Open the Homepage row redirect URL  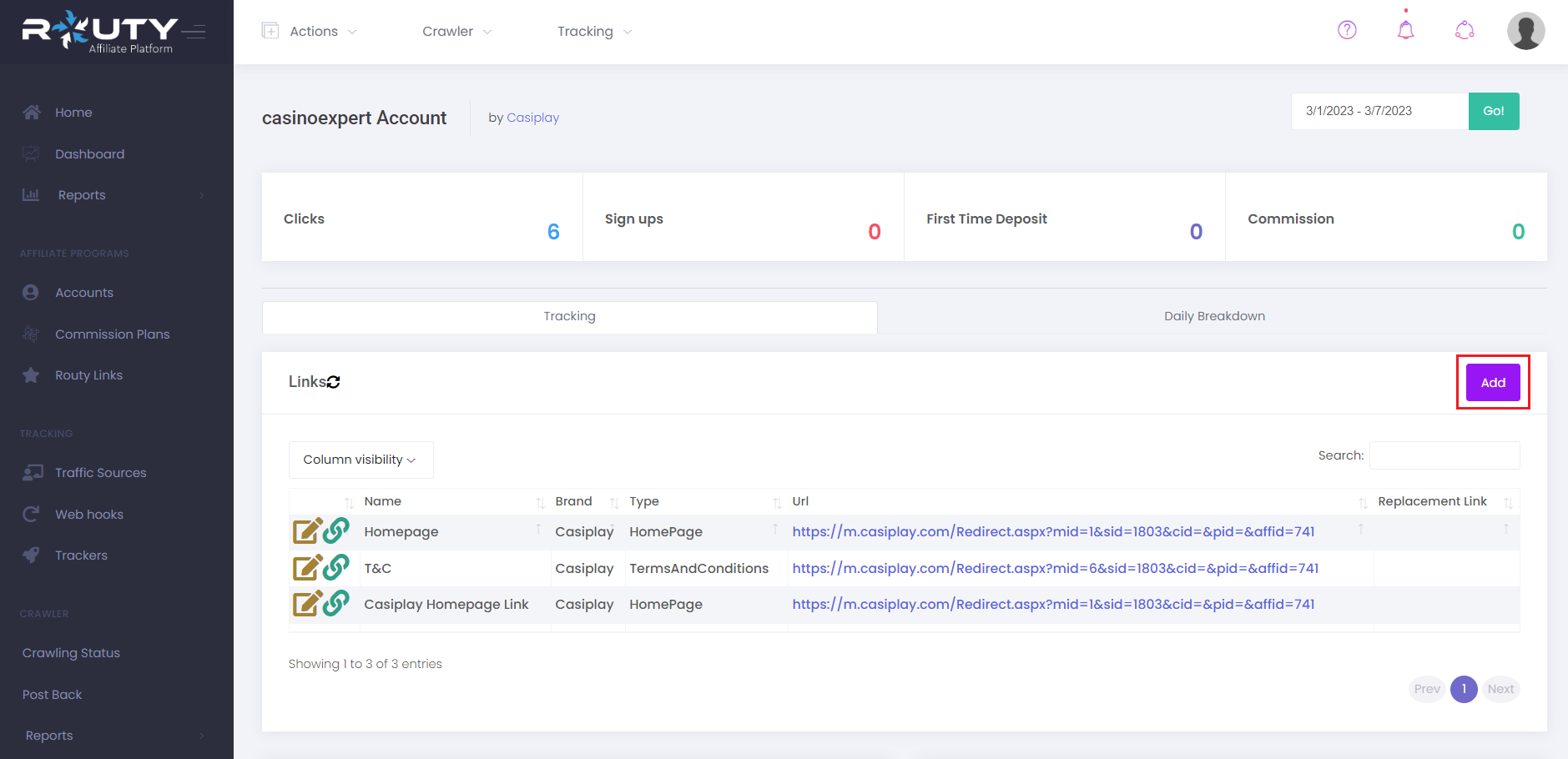pos(1053,531)
